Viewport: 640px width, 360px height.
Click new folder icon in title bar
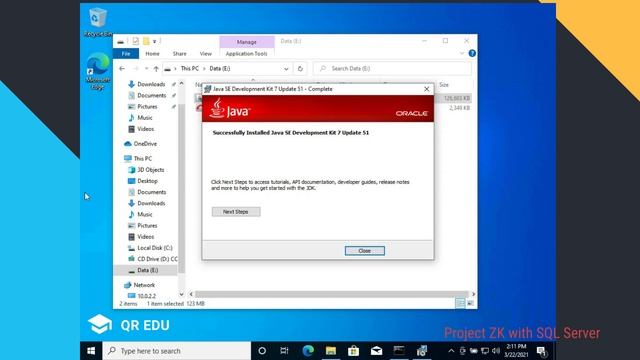[x=146, y=41]
